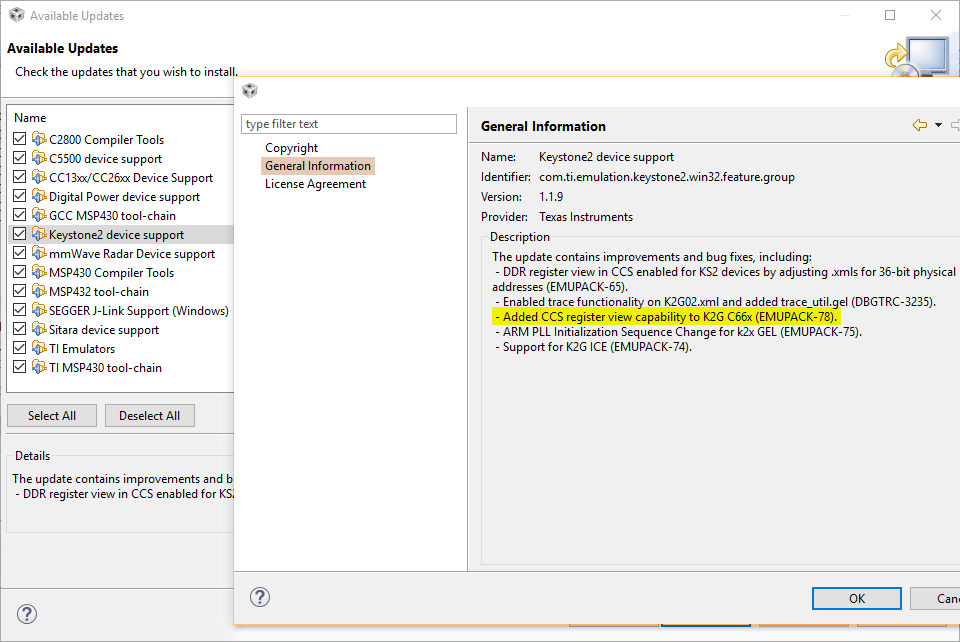Click the cube icon atop the properties dialog
This screenshot has width=960, height=642.
click(x=249, y=90)
